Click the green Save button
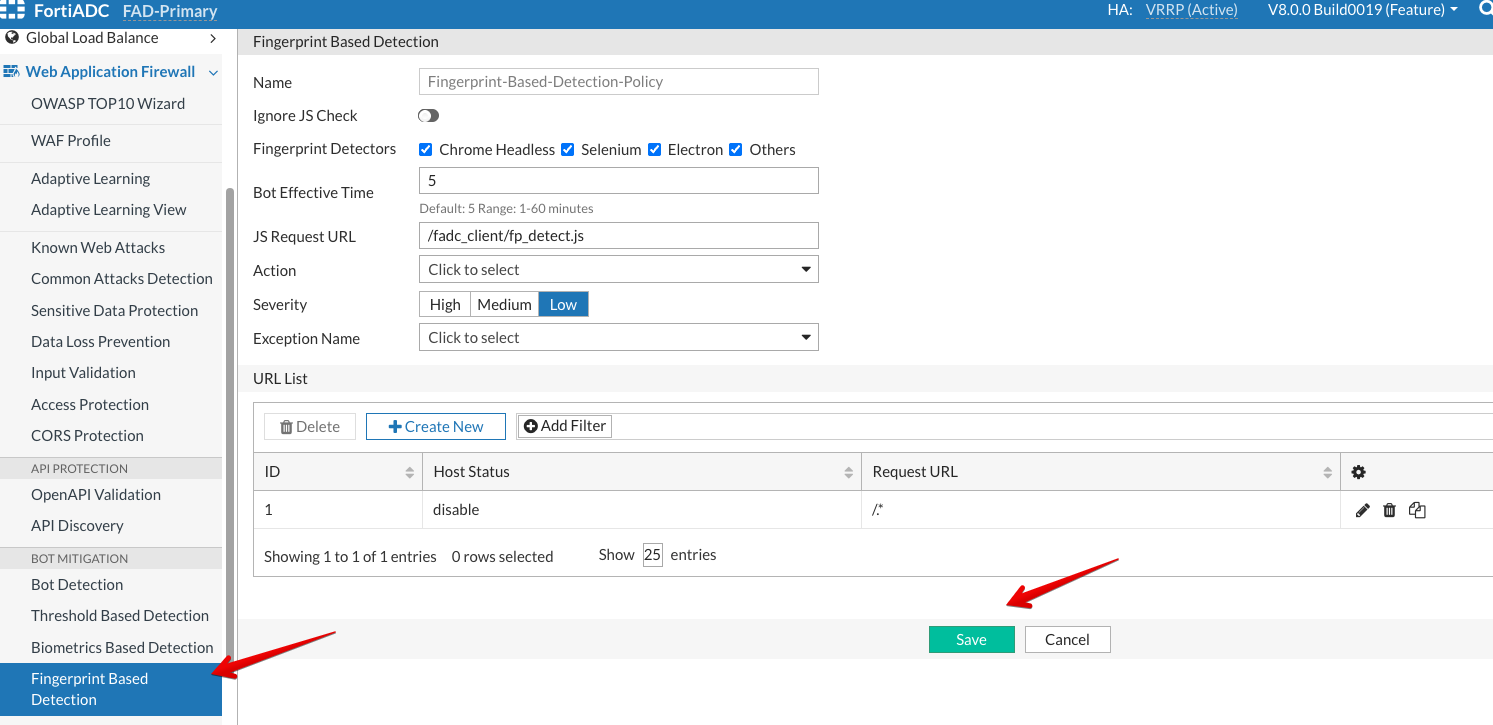This screenshot has width=1493, height=725. pyautogui.click(x=971, y=640)
